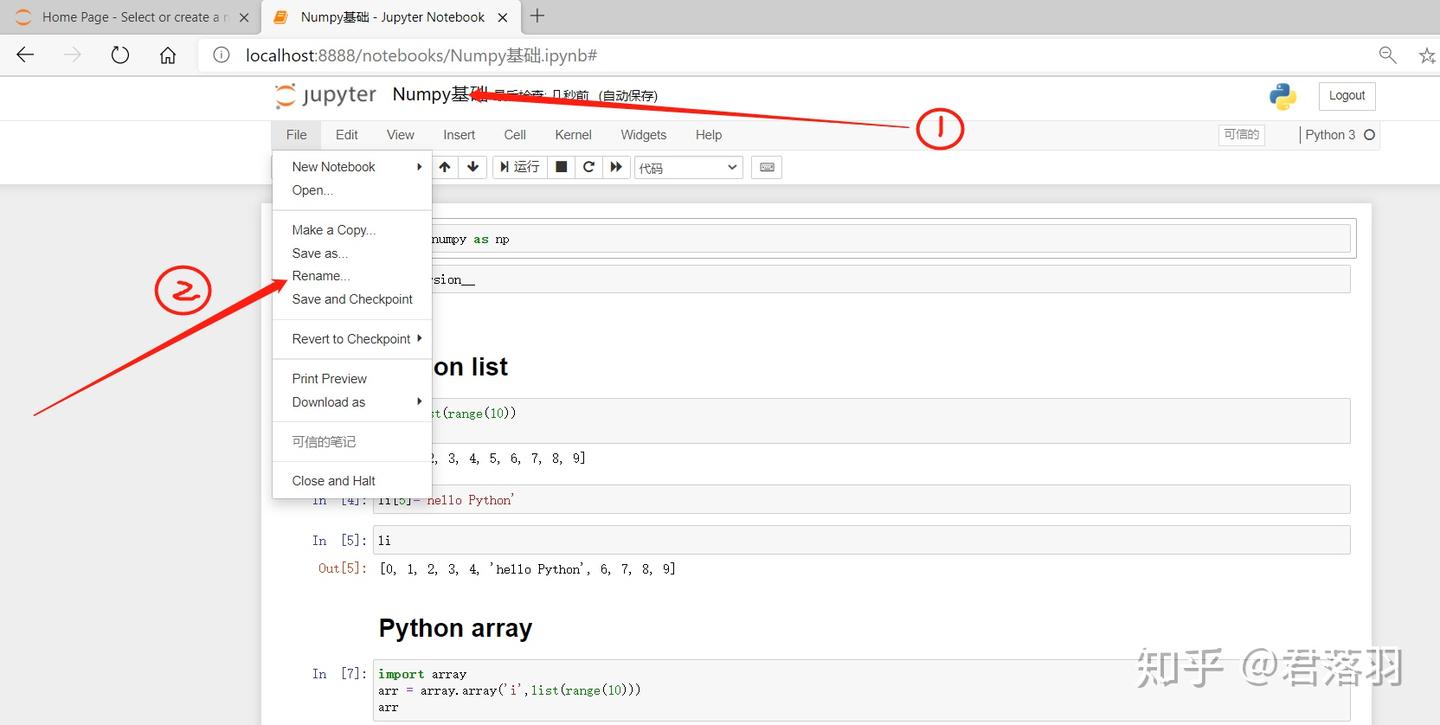
Task: Interrupt the kernel with the stop icon
Action: pyautogui.click(x=560, y=167)
